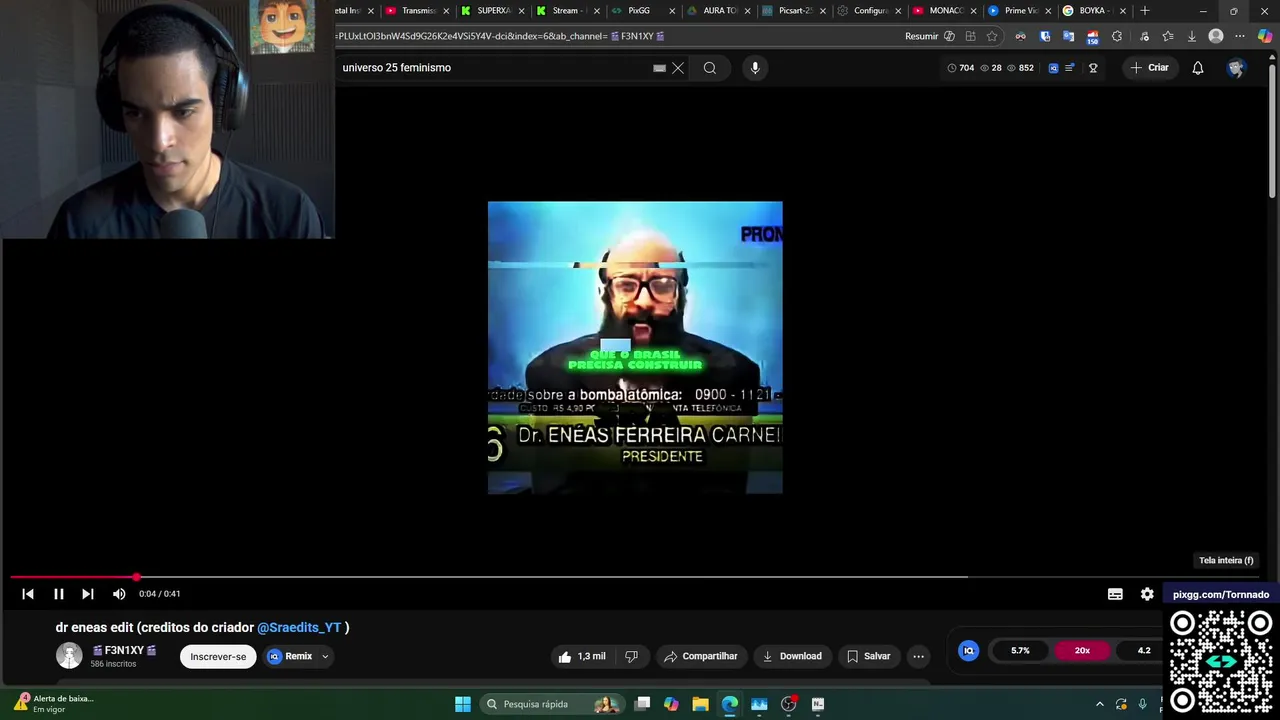Show hidden system tray icons chevron

[x=1100, y=704]
